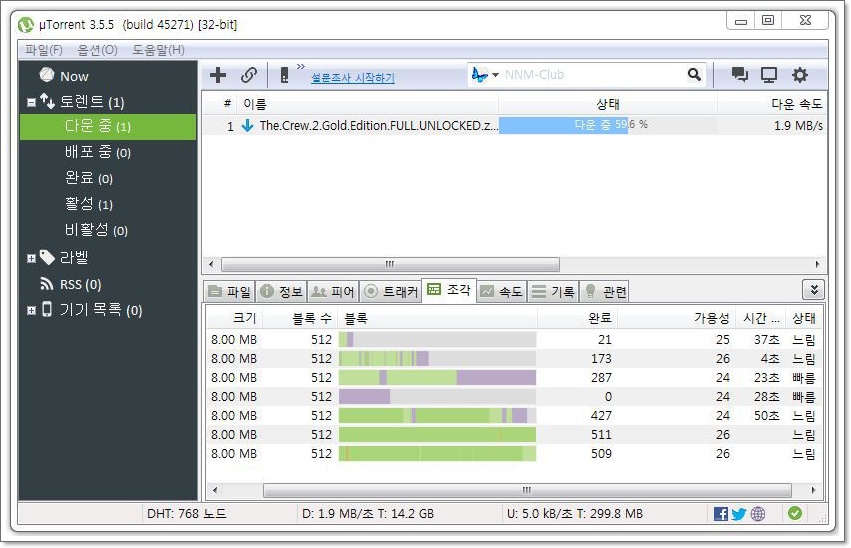The image size is (851, 548).
Task: Collapse detail pane with double-chevron button
Action: [813, 290]
